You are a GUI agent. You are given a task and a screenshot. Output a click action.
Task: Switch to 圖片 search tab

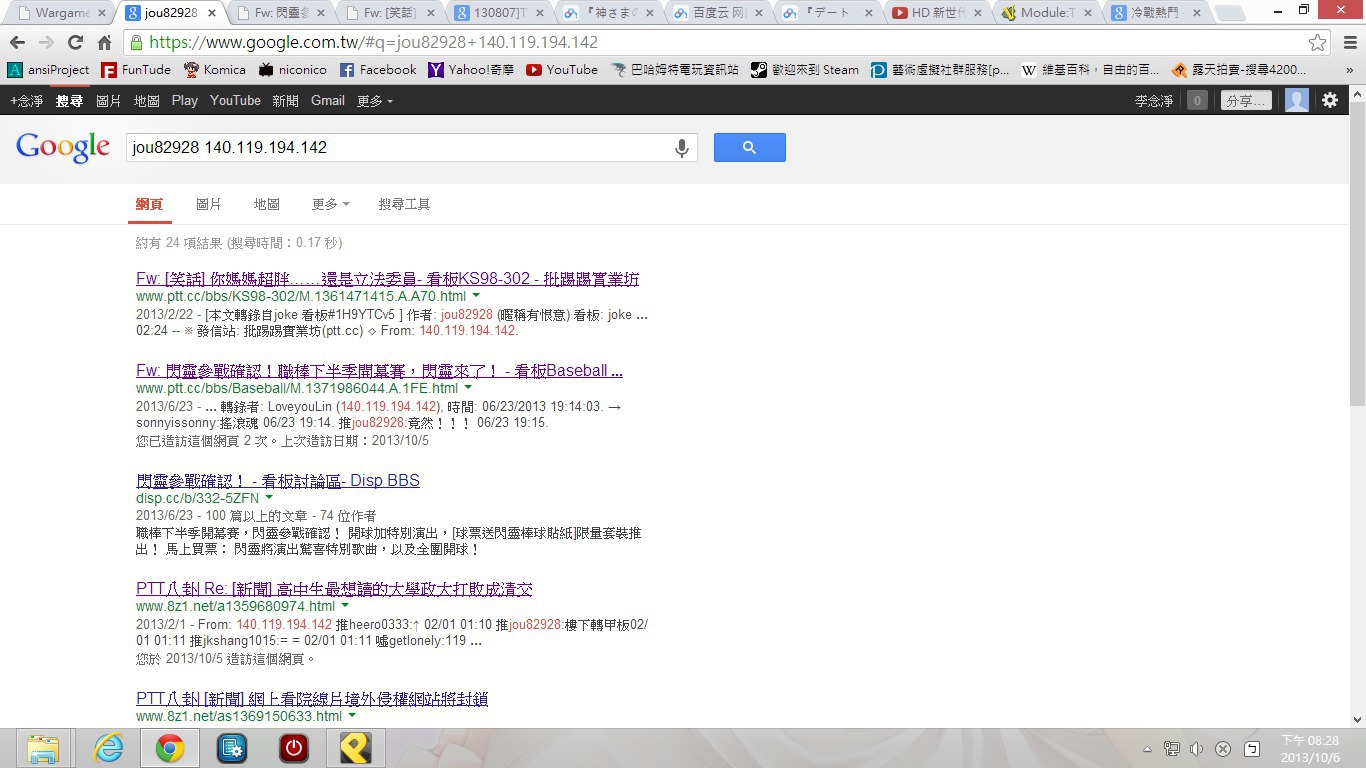point(208,204)
